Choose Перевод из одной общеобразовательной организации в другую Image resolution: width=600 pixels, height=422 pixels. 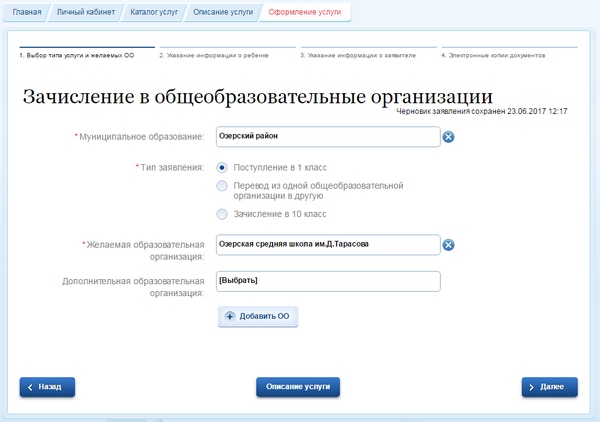[x=222, y=186]
